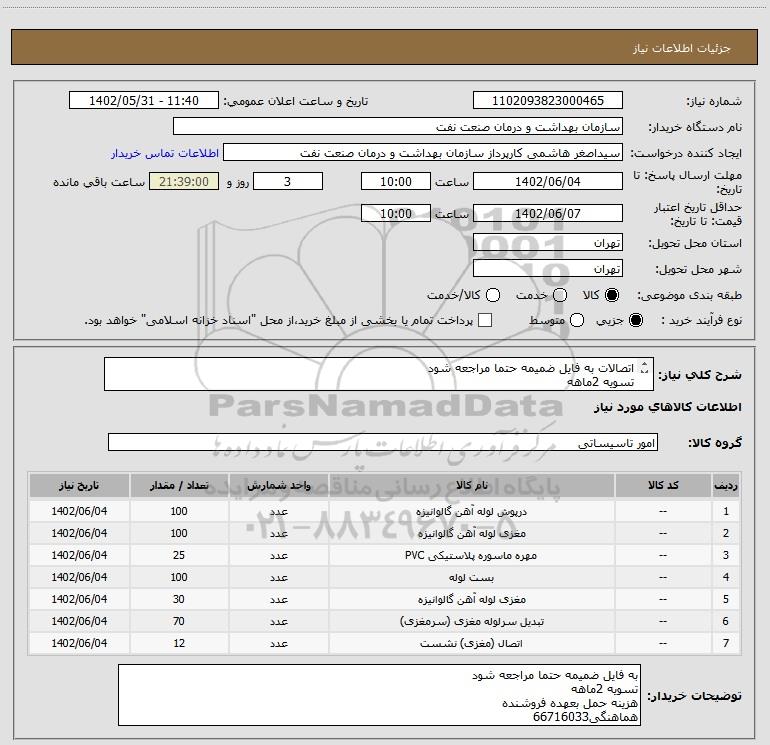
Task: Click quantity 25 in row 3
Action: point(179,555)
